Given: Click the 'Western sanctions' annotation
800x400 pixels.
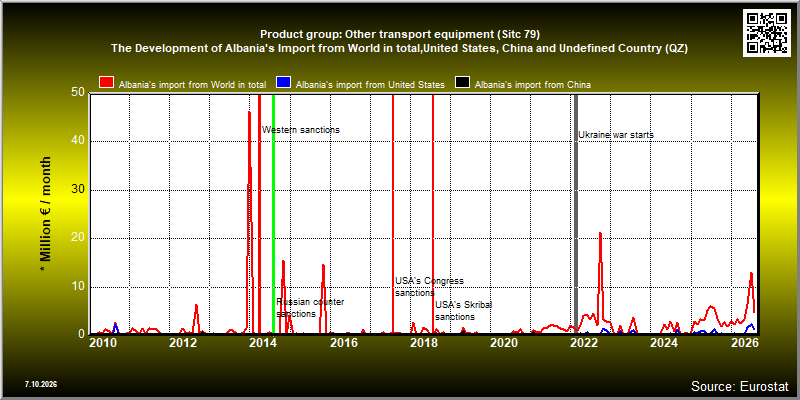Looking at the screenshot, I should [x=301, y=130].
